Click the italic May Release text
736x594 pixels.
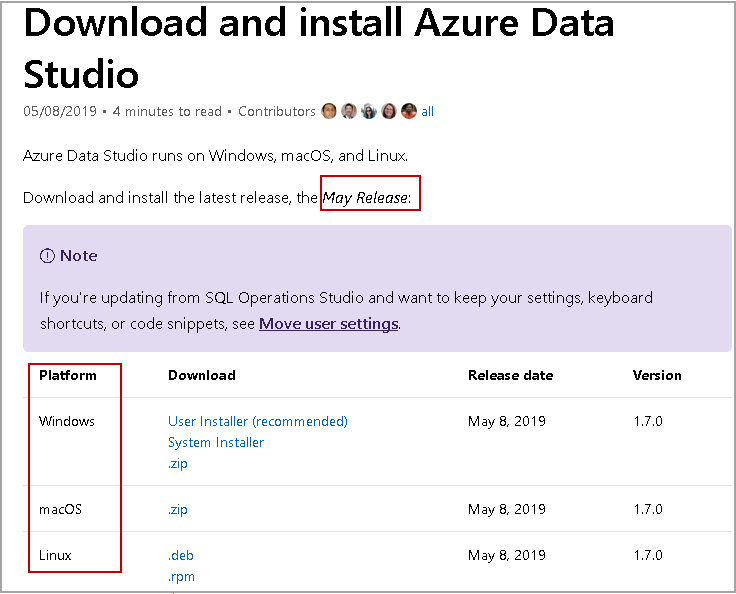(366, 198)
